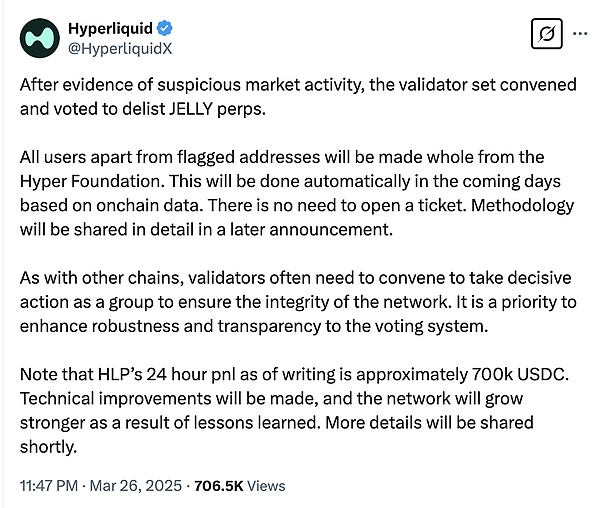Open the Hyperliquid display name link
The width and height of the screenshot is (600, 508).
pos(110,26)
